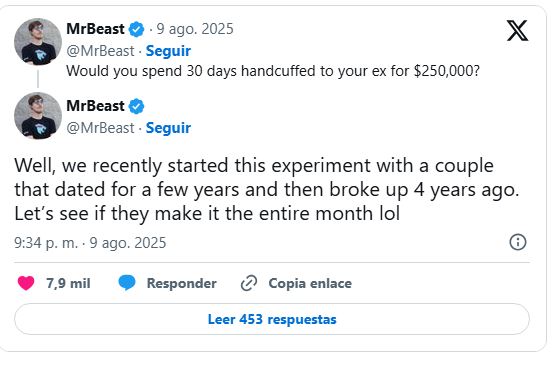Click Seguir on the top tweet
The height and width of the screenshot is (370, 557).
[x=168, y=51]
